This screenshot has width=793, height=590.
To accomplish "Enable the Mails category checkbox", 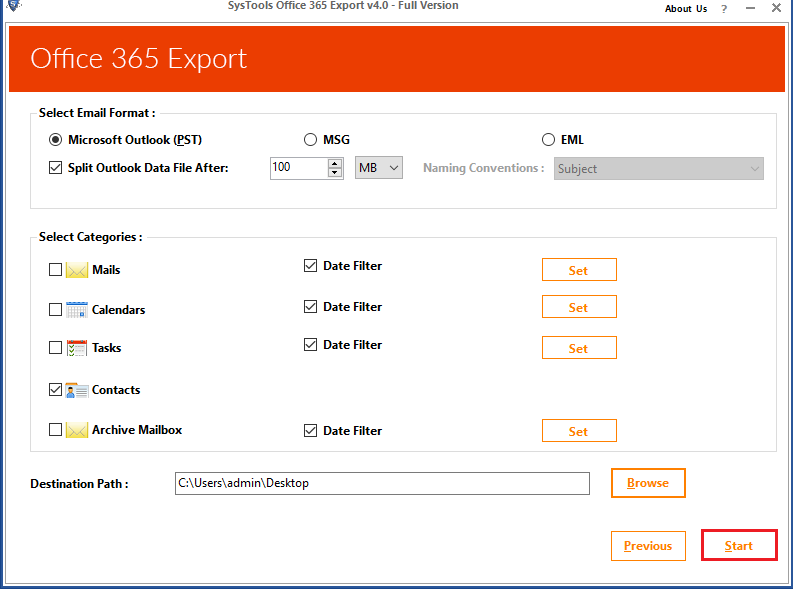I will point(55,270).
